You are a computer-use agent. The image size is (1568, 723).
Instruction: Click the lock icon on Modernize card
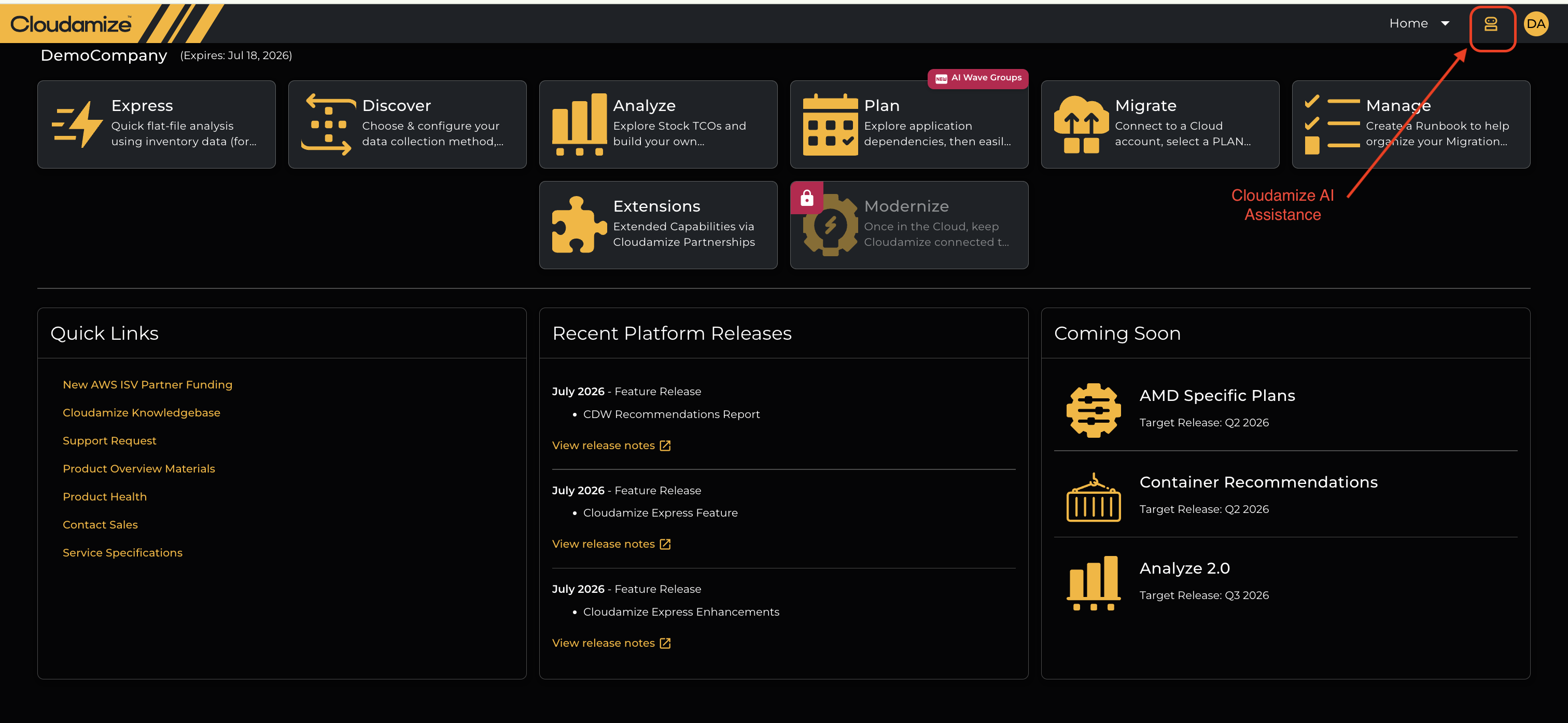tap(806, 198)
